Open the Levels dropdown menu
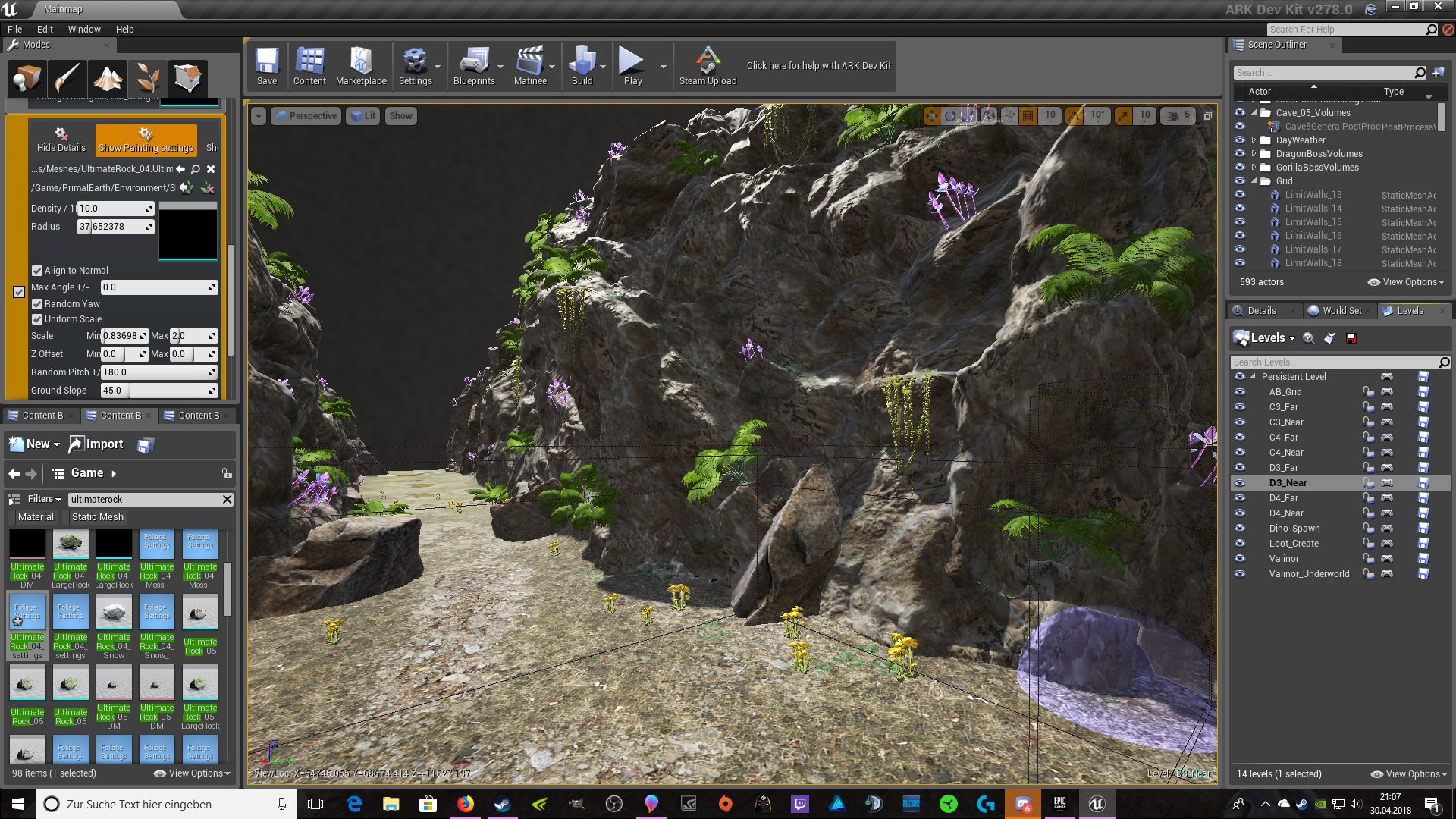1456x819 pixels. click(1264, 338)
